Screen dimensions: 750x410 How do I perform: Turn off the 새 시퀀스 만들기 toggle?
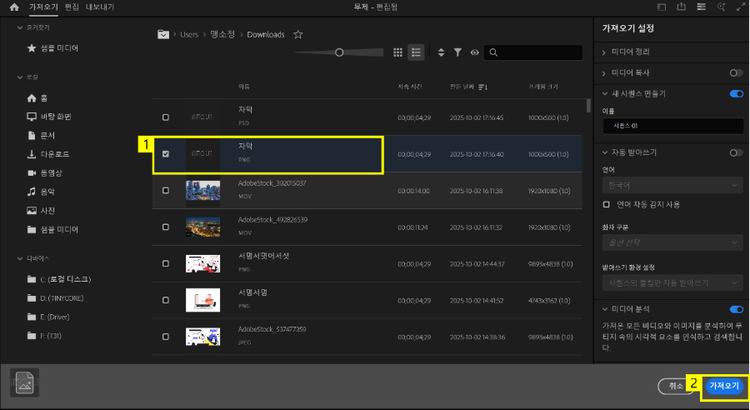pos(736,94)
